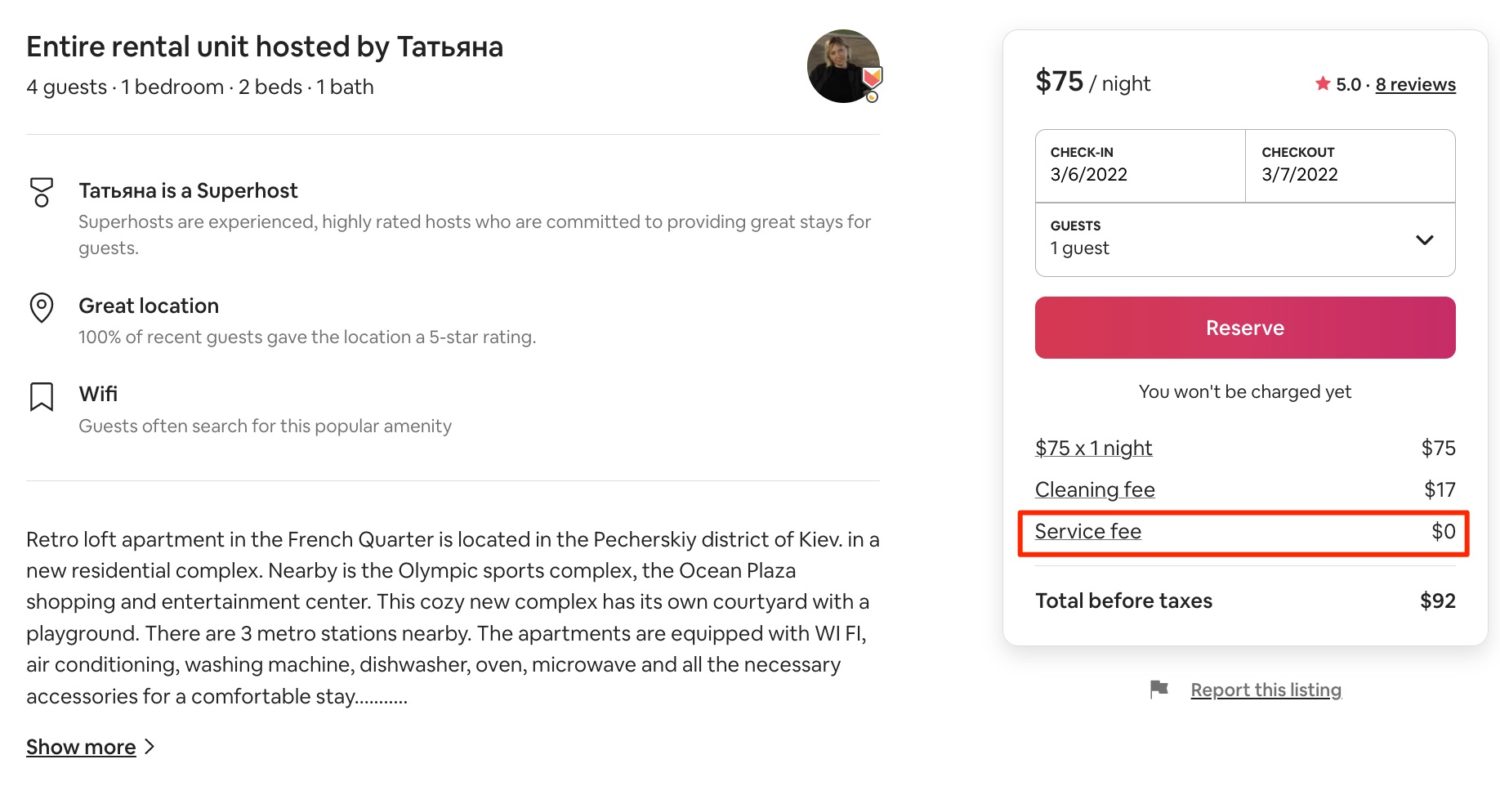1500x786 pixels.
Task: Click the checkout date field
Action: 1350,166
